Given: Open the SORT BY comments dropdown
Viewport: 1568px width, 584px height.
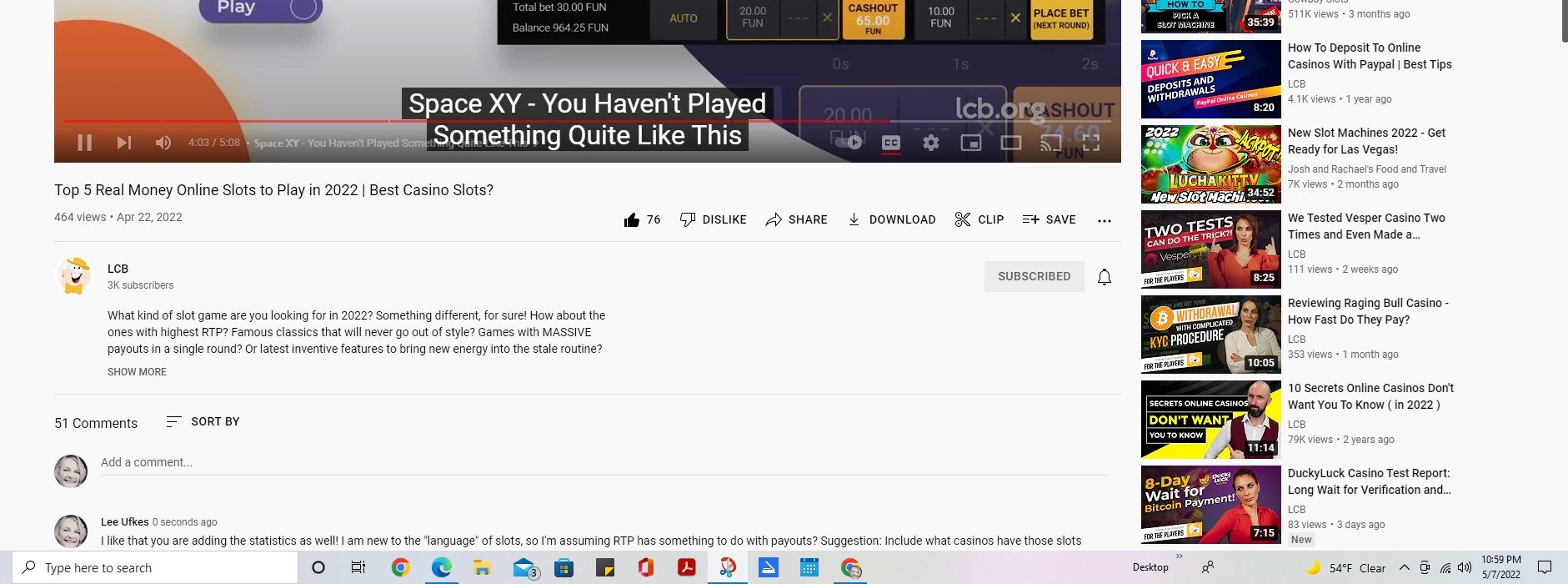Looking at the screenshot, I should point(203,421).
